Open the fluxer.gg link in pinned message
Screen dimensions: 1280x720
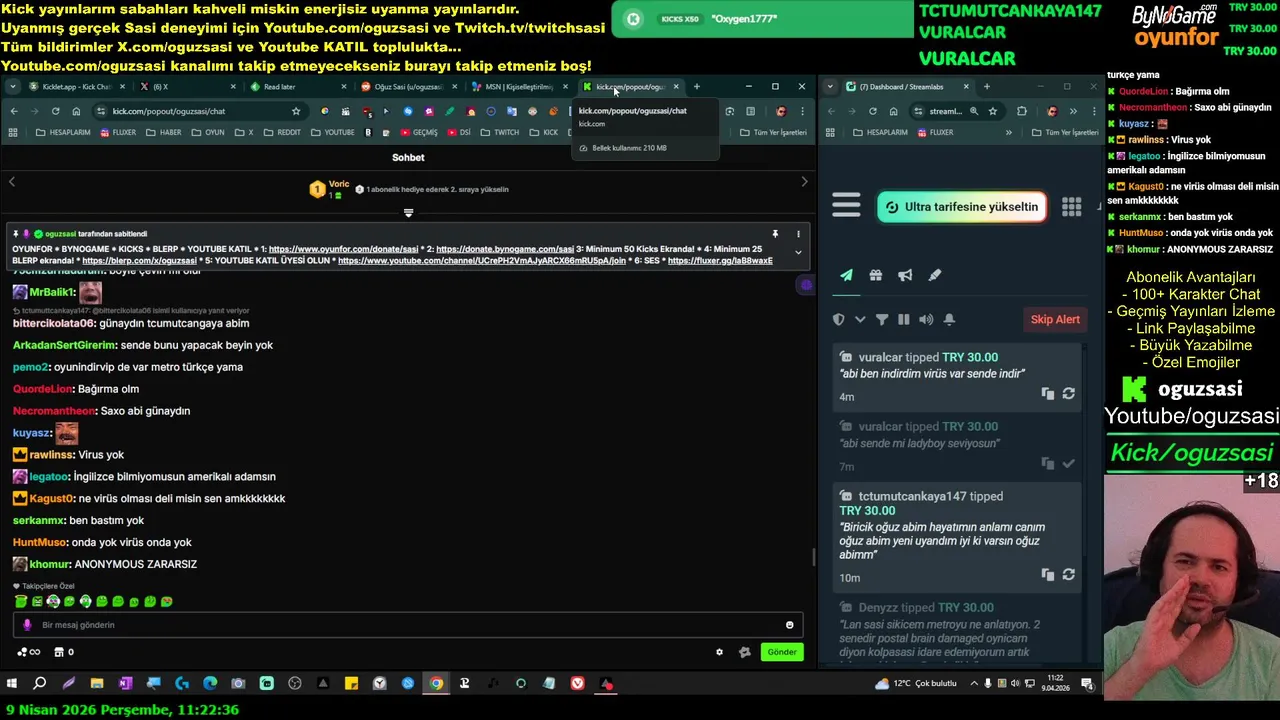(x=720, y=261)
